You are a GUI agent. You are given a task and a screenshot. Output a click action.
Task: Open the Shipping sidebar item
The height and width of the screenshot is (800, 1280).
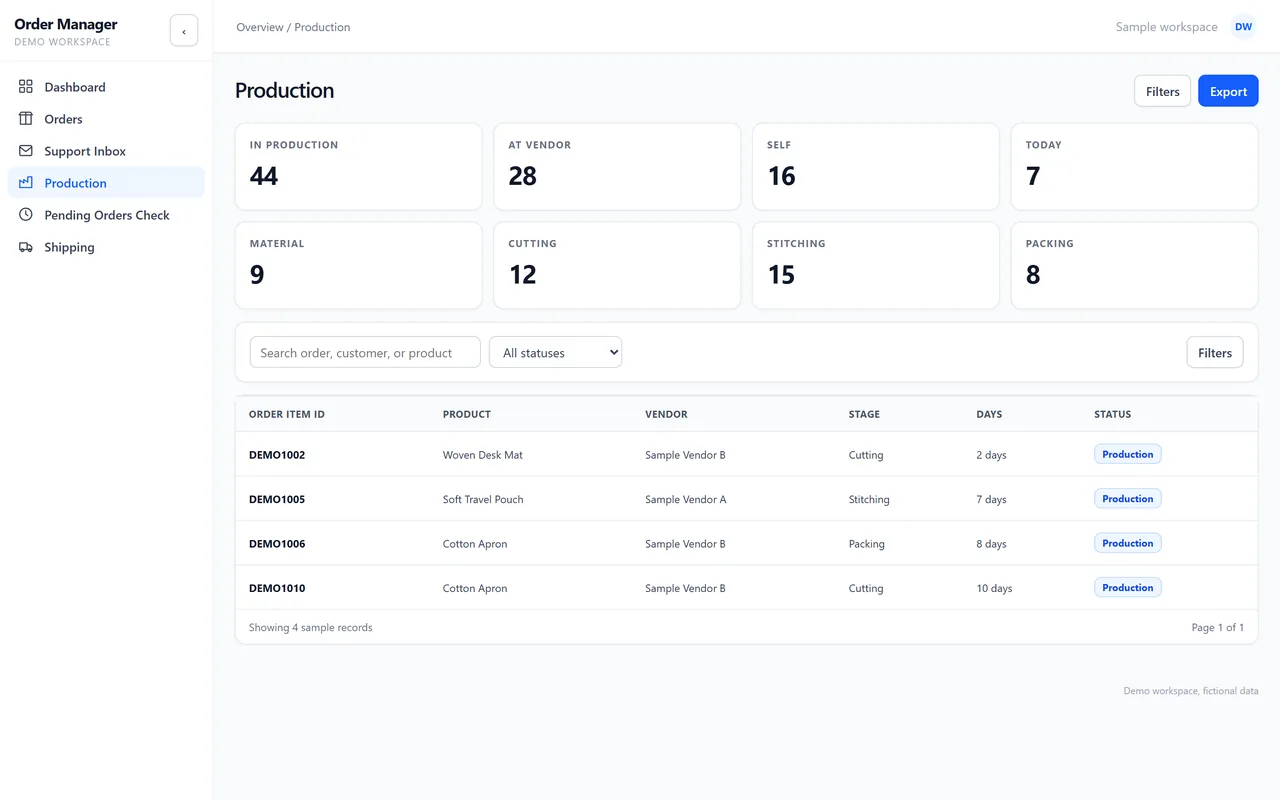106,247
